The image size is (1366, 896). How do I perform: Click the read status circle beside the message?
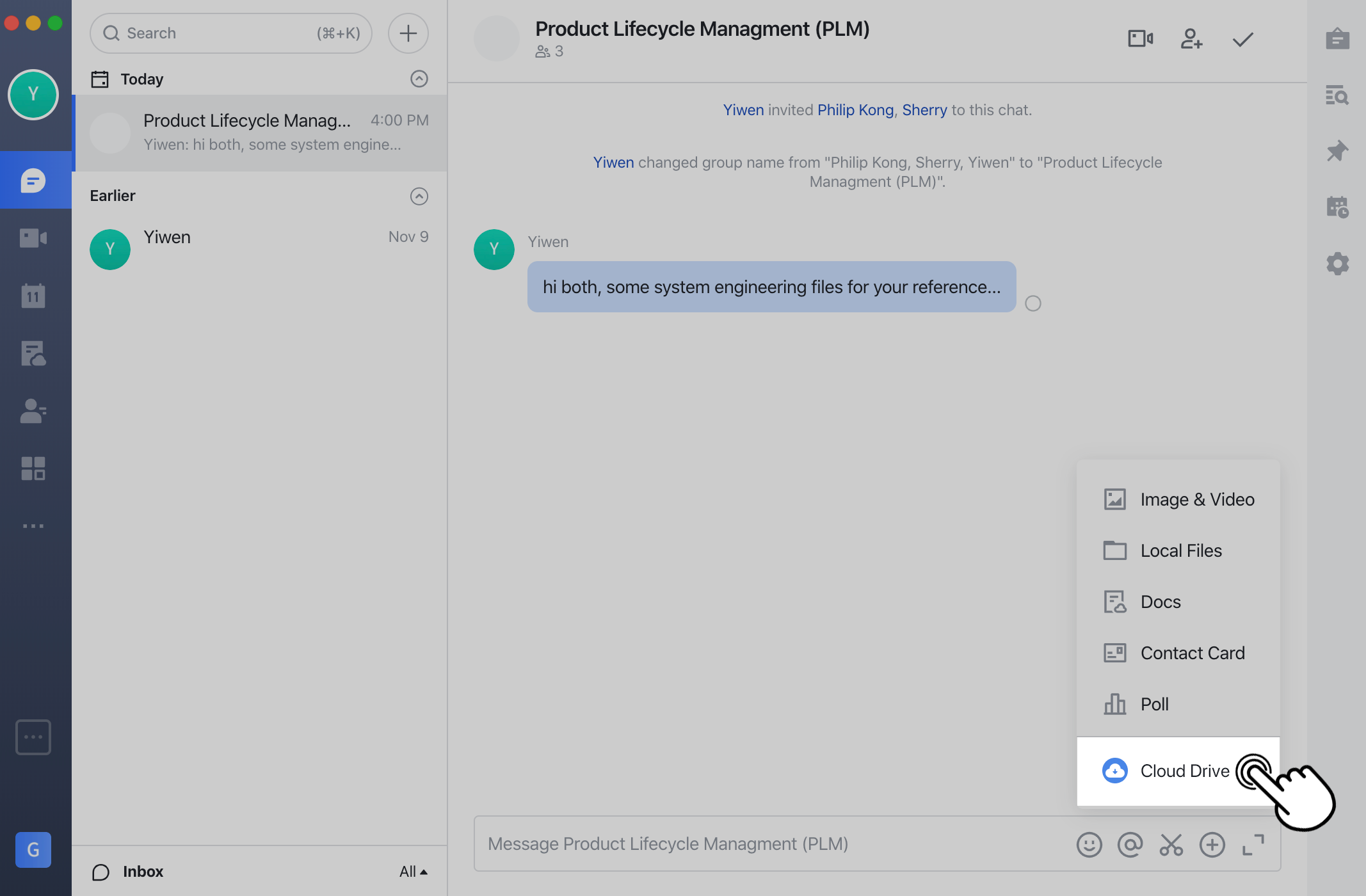pyautogui.click(x=1033, y=303)
